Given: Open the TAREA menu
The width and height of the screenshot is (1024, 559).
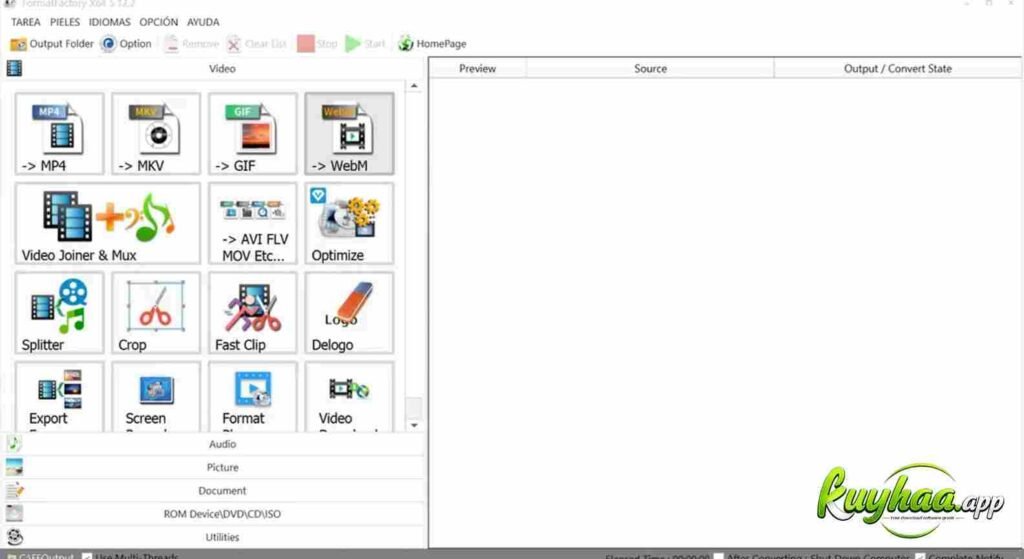Looking at the screenshot, I should (x=25, y=22).
